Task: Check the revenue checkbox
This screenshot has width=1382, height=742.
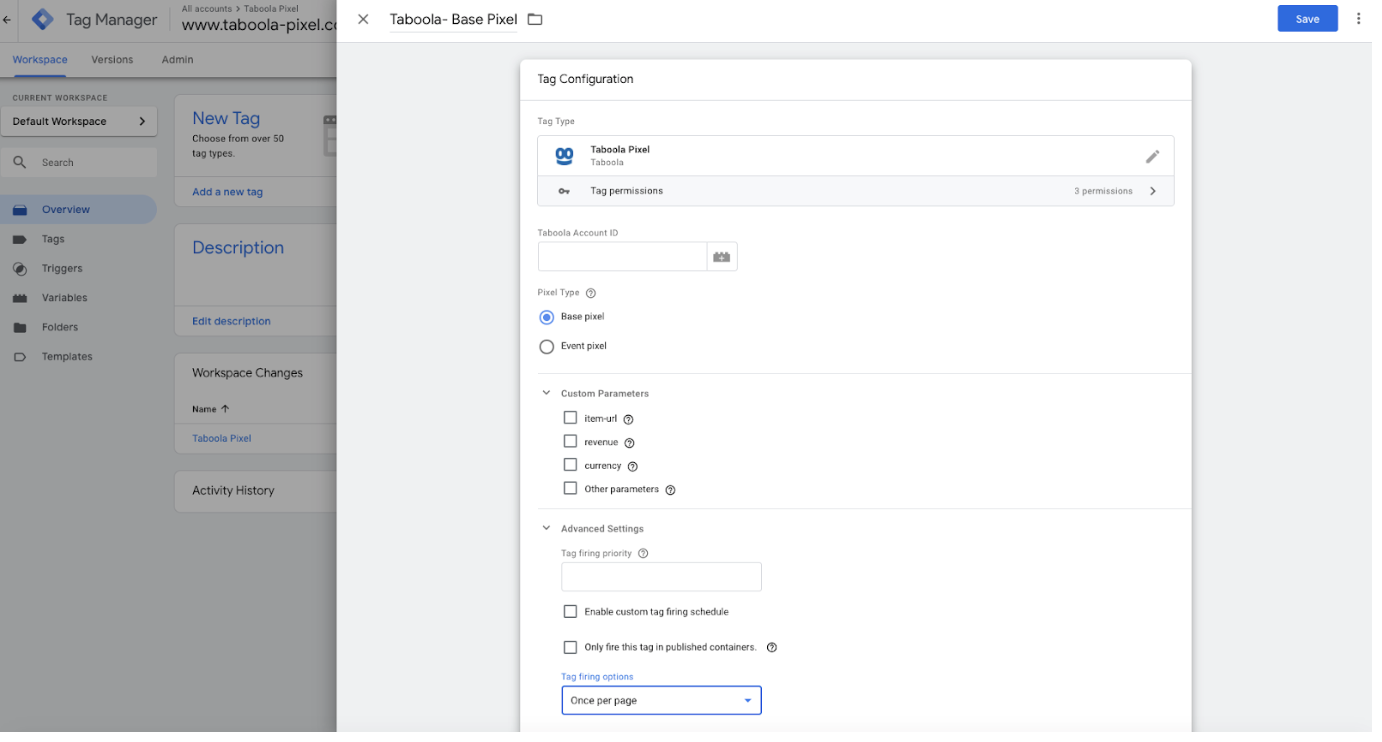Action: click(570, 441)
